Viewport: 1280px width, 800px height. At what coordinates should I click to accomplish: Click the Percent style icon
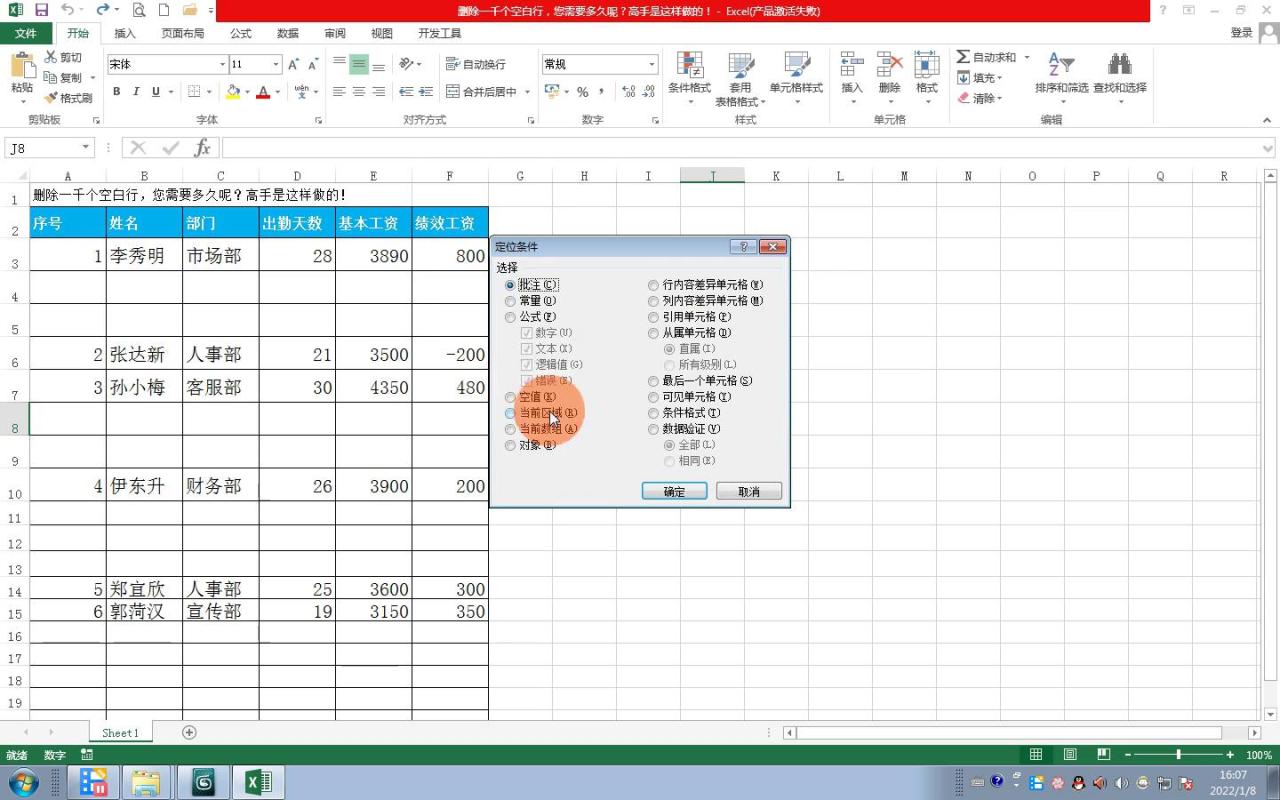coord(583,91)
